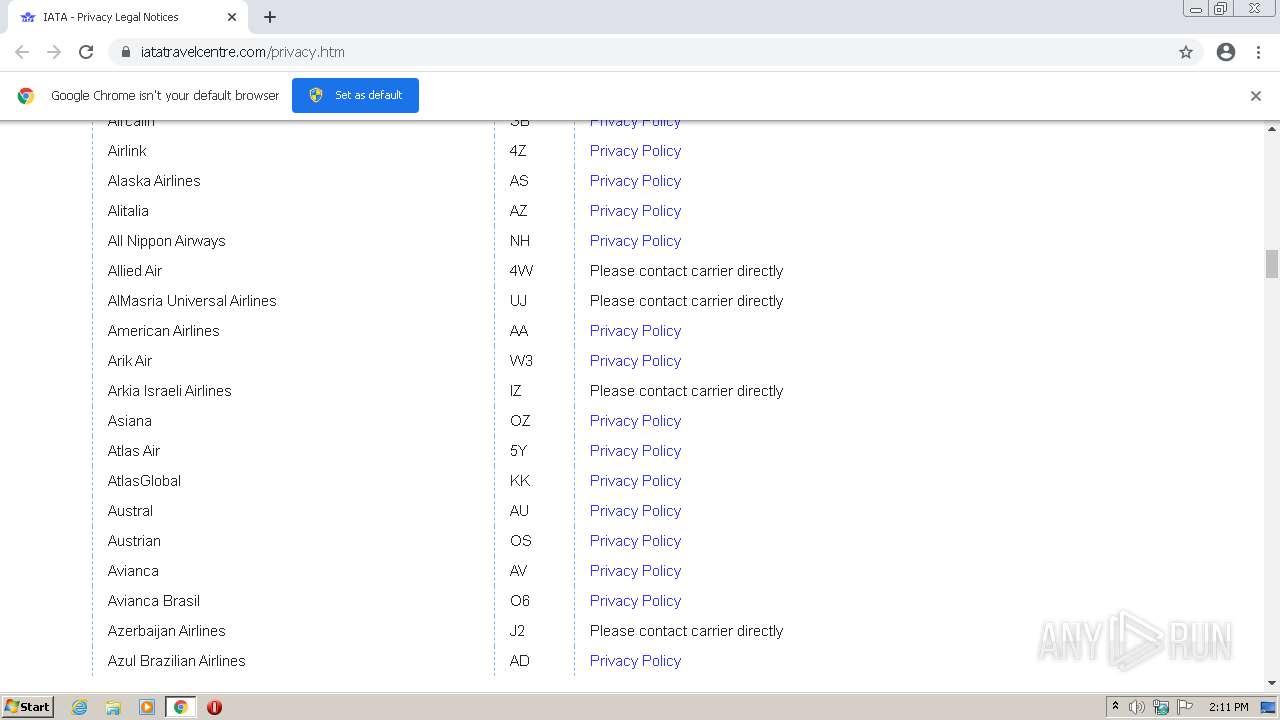Open Atlas Air Privacy Policy link
The height and width of the screenshot is (720, 1280).
click(x=635, y=451)
